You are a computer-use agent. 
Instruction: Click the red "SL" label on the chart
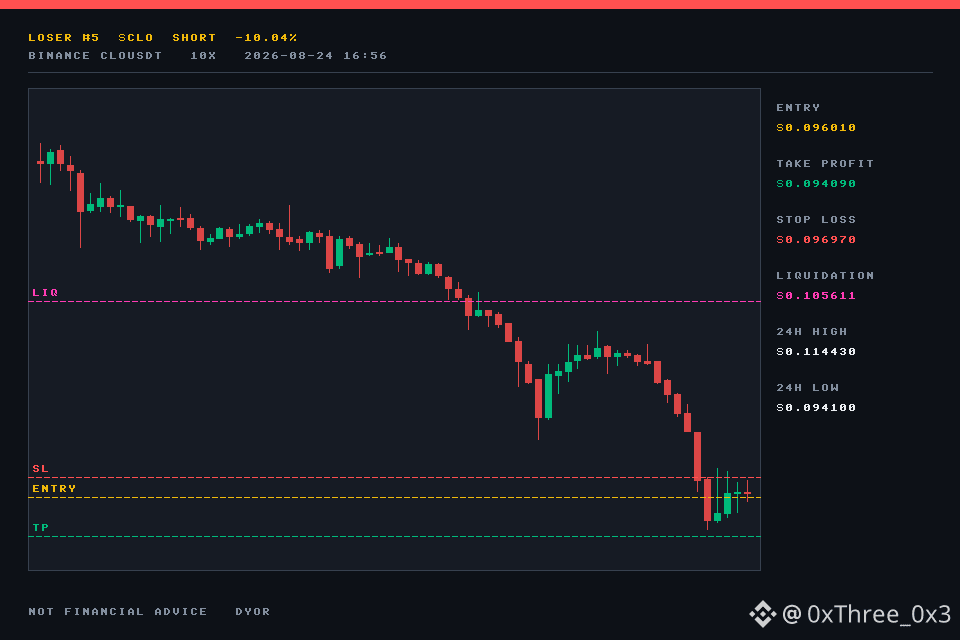pos(40,469)
